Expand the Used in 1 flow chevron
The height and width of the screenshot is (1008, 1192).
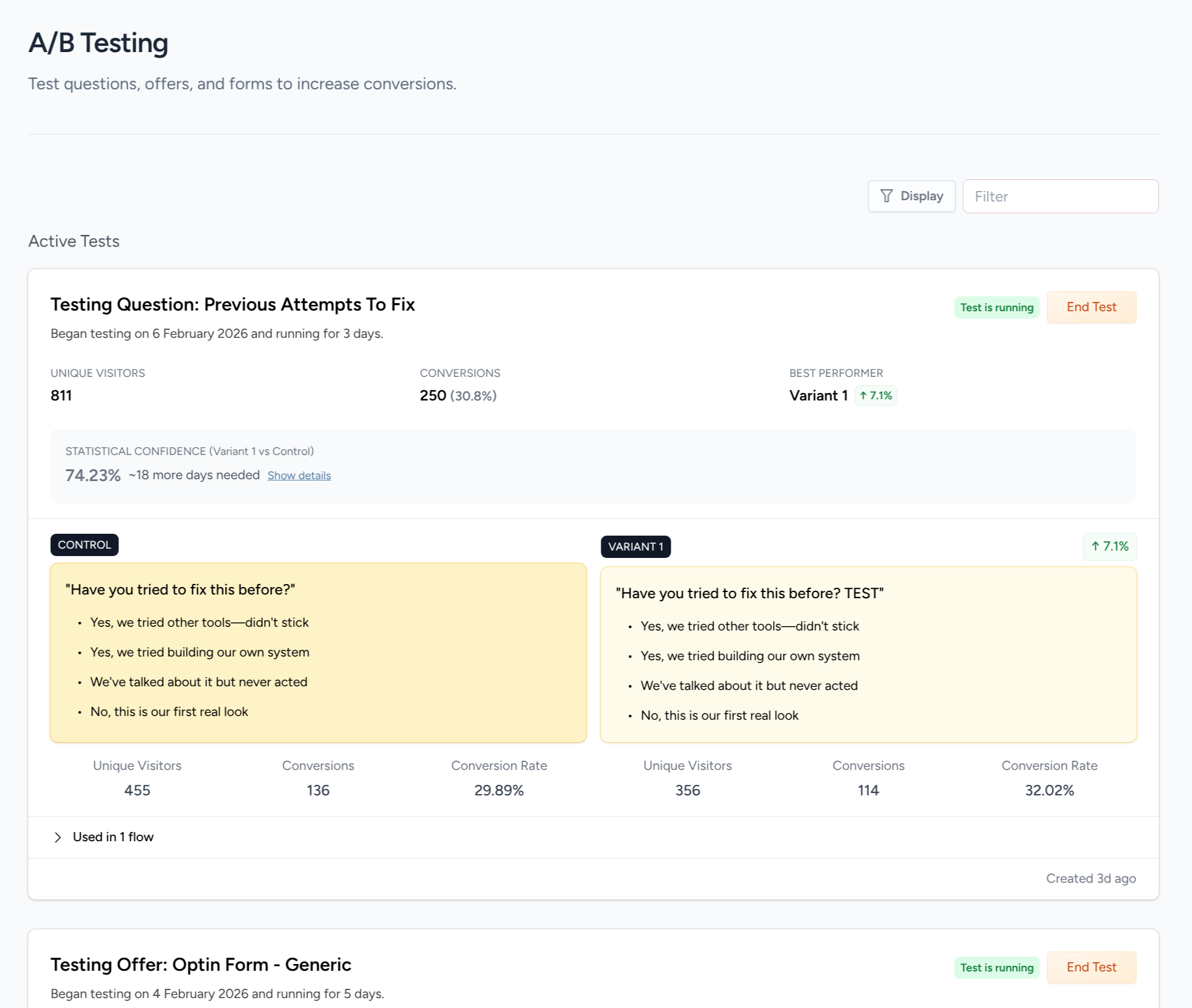pos(58,838)
